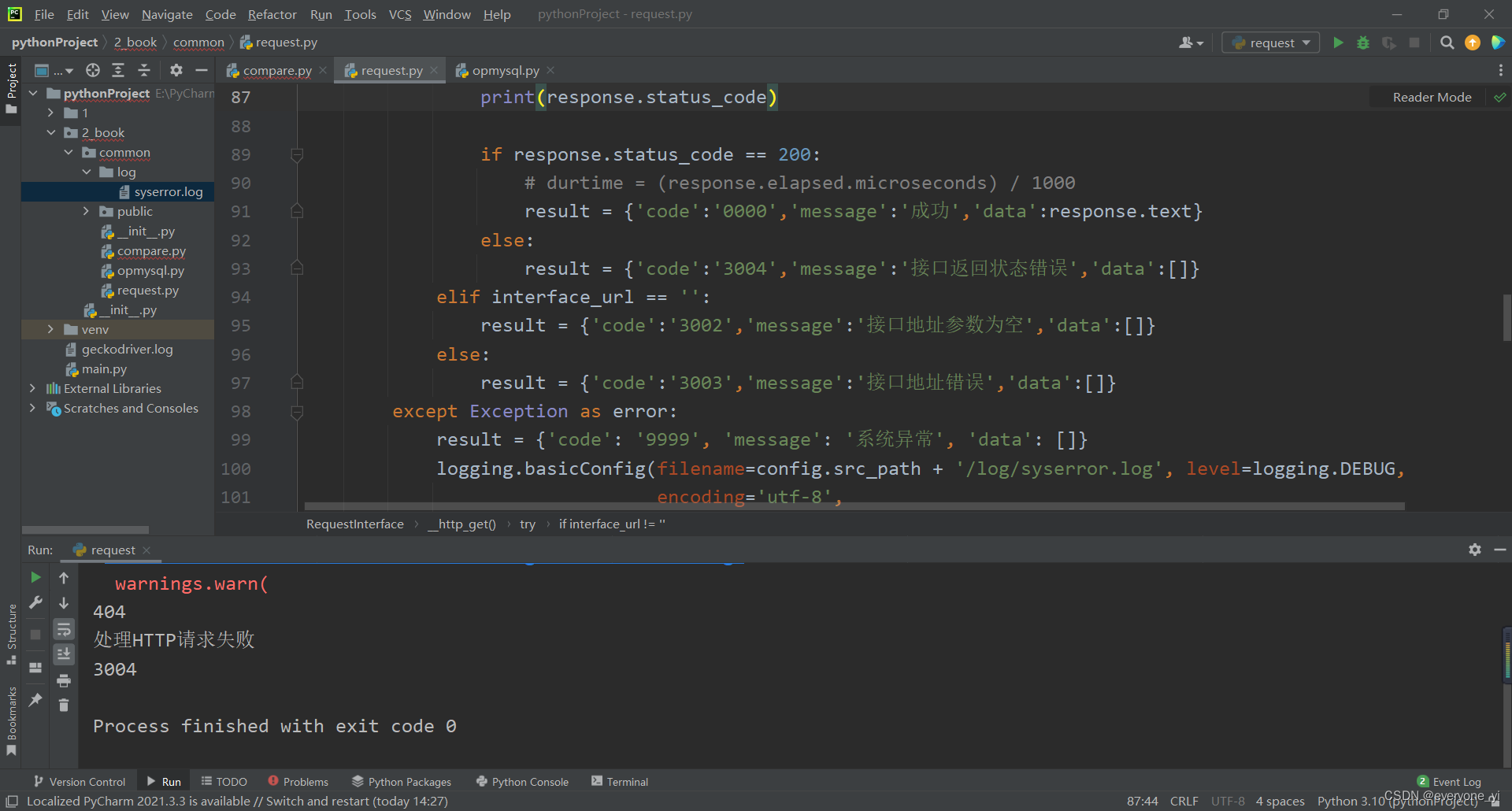Open editor tabs more options menu
The height and width of the screenshot is (811, 1512).
pyautogui.click(x=1500, y=70)
